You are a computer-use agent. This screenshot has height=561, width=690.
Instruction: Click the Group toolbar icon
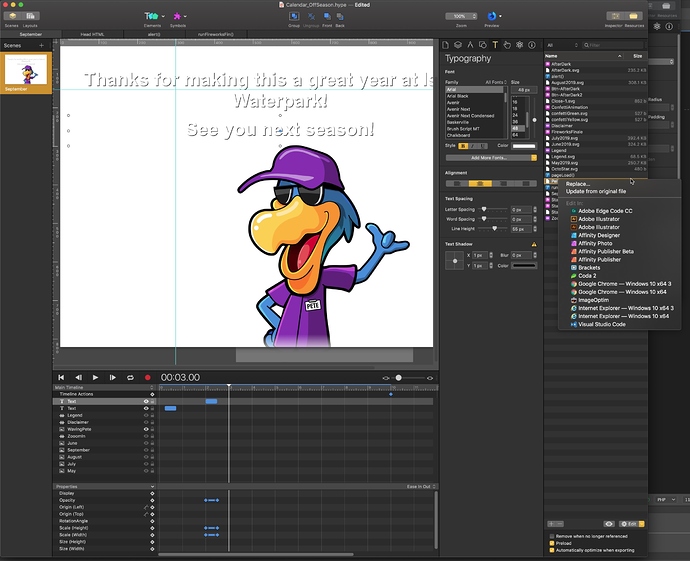coord(294,16)
